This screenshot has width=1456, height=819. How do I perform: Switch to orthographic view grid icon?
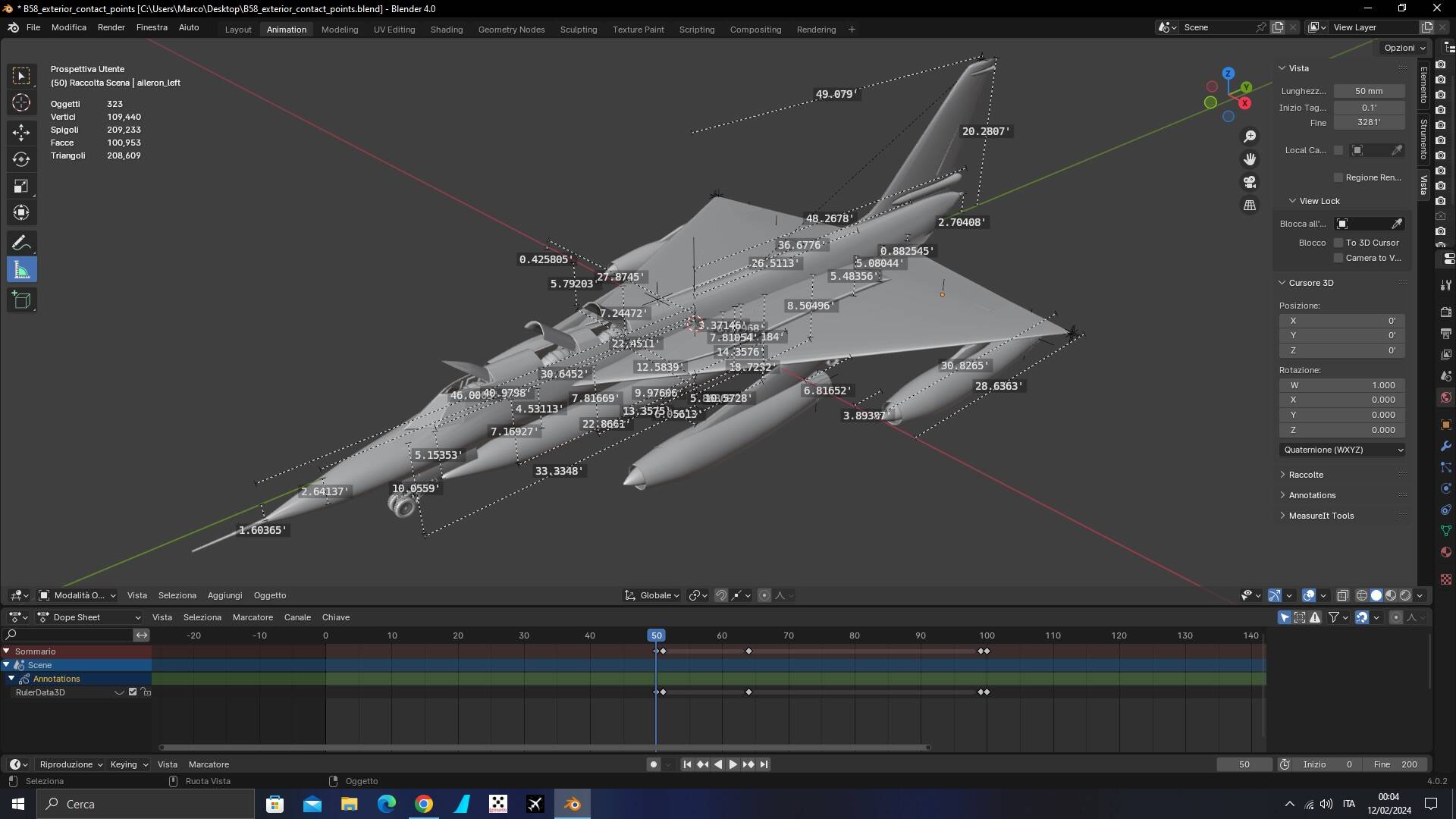point(1250,206)
